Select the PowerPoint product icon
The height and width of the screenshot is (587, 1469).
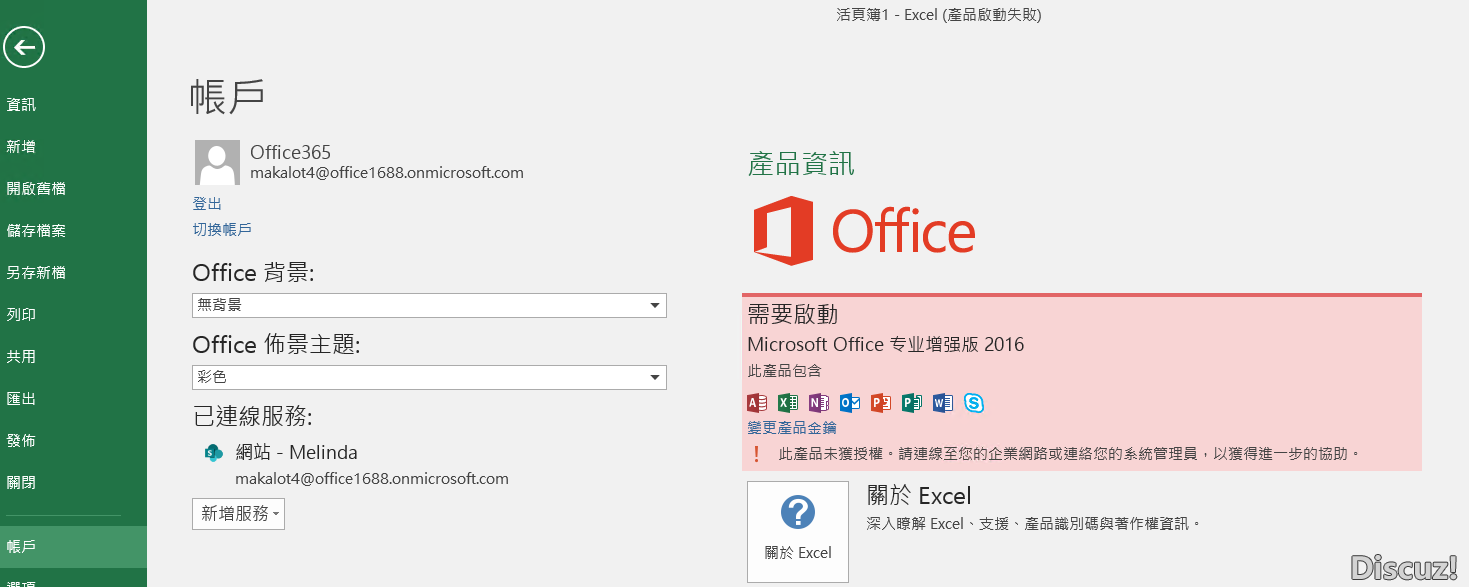pyautogui.click(x=881, y=403)
